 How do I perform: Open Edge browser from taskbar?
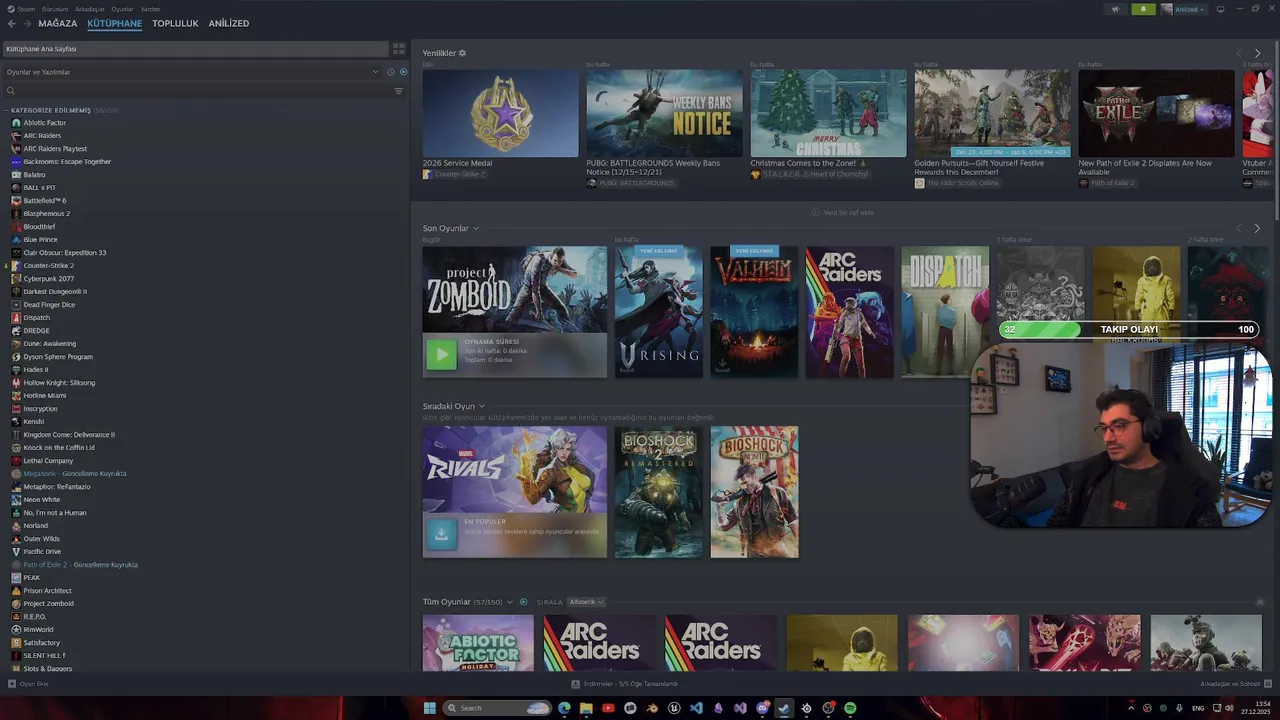(x=564, y=708)
